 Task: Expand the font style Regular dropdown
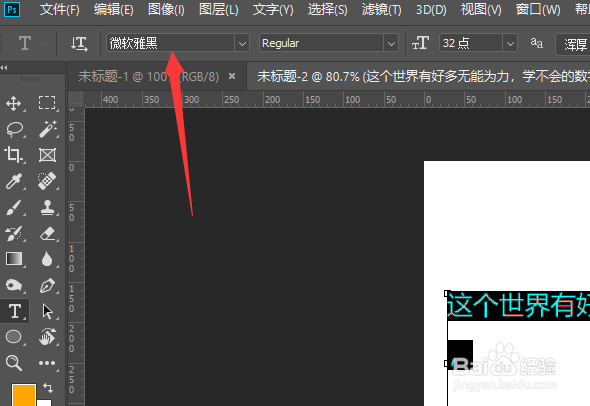pyautogui.click(x=391, y=44)
